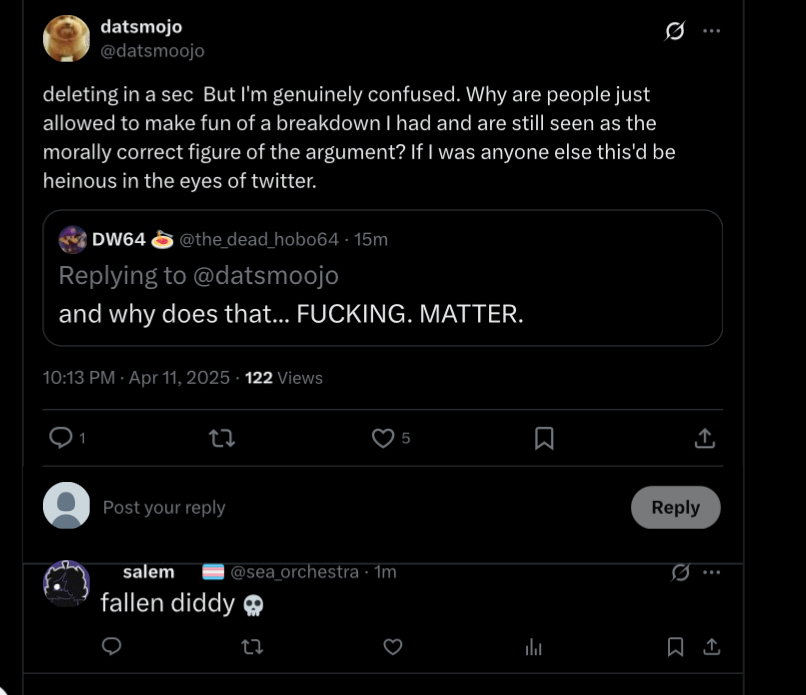Screen dimensions: 806x695
Task: Click the Grok icon on salem's reply
Action: [680, 572]
